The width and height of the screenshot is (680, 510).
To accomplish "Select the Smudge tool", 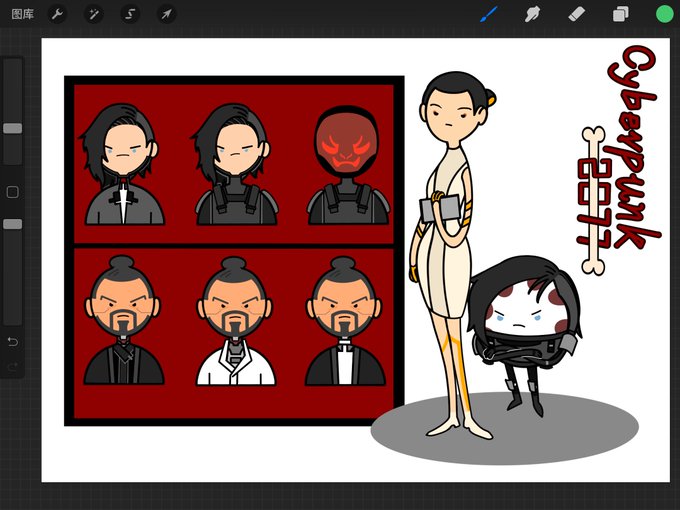I will point(533,15).
